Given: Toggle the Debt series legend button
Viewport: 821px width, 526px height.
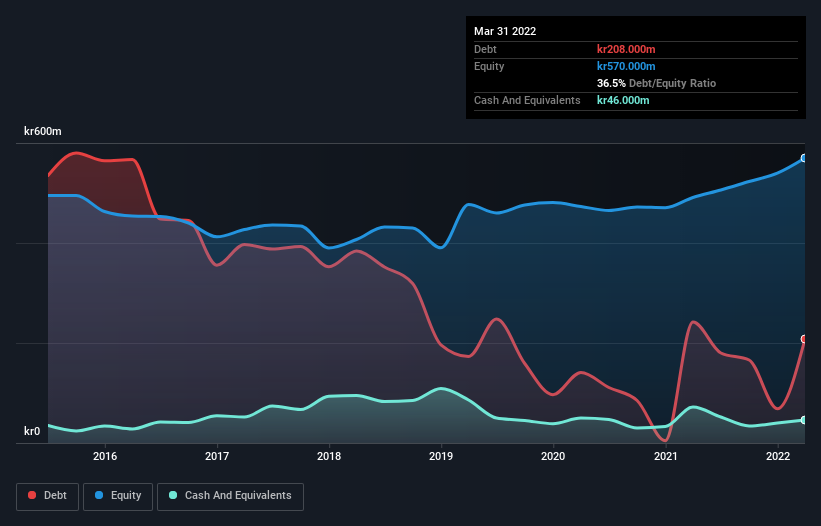Looking at the screenshot, I should coord(48,496).
